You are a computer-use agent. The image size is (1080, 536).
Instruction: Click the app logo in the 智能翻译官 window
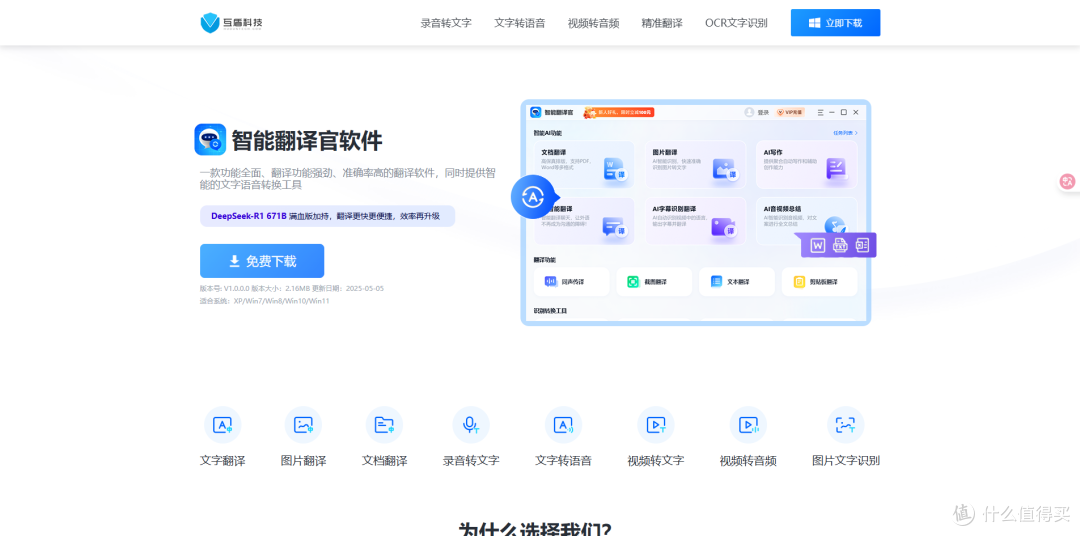[535, 112]
